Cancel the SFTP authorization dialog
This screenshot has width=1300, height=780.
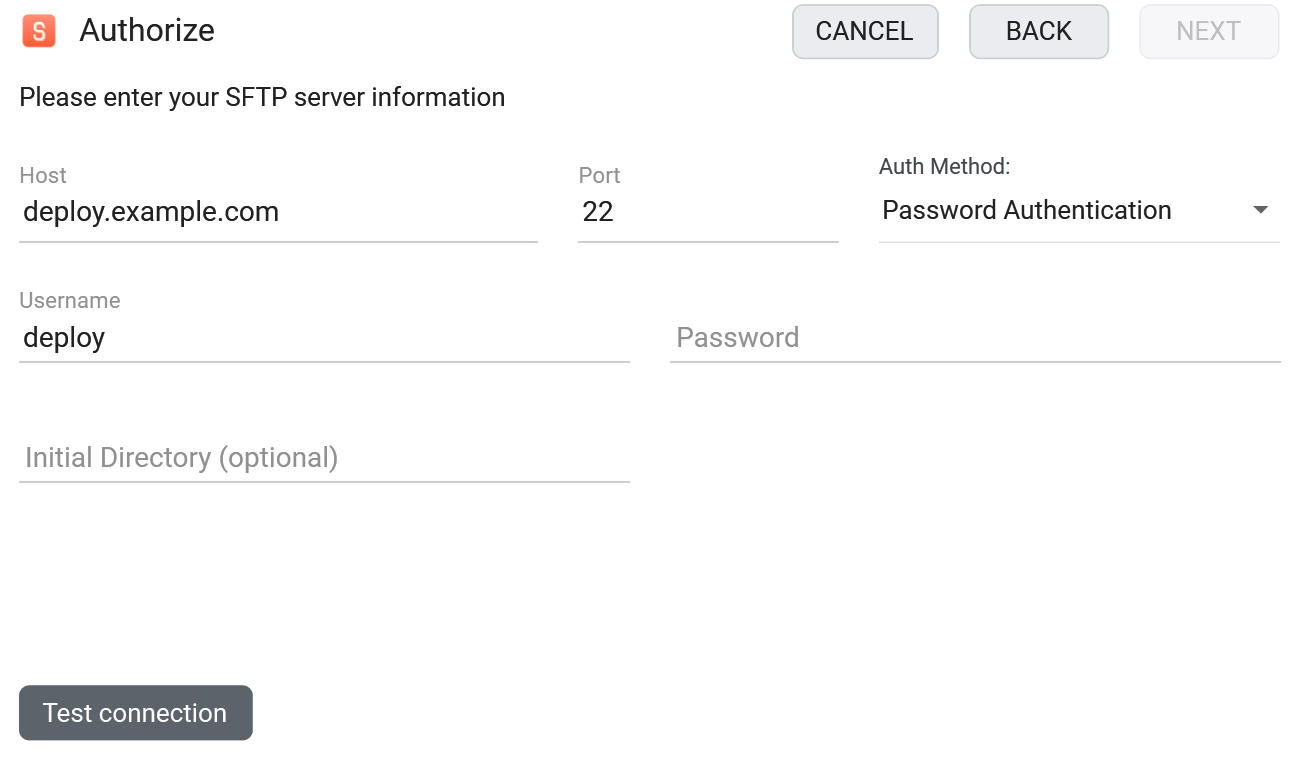coord(865,32)
